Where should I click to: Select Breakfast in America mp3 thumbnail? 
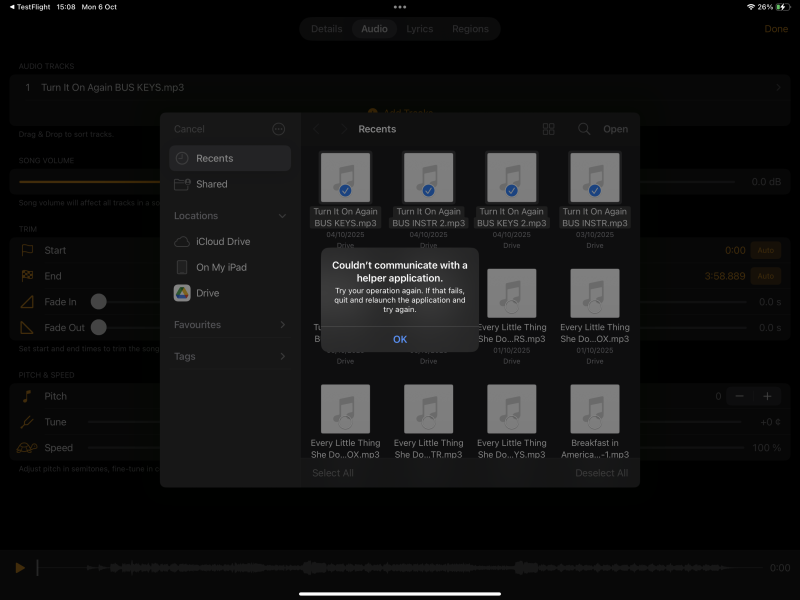595,409
